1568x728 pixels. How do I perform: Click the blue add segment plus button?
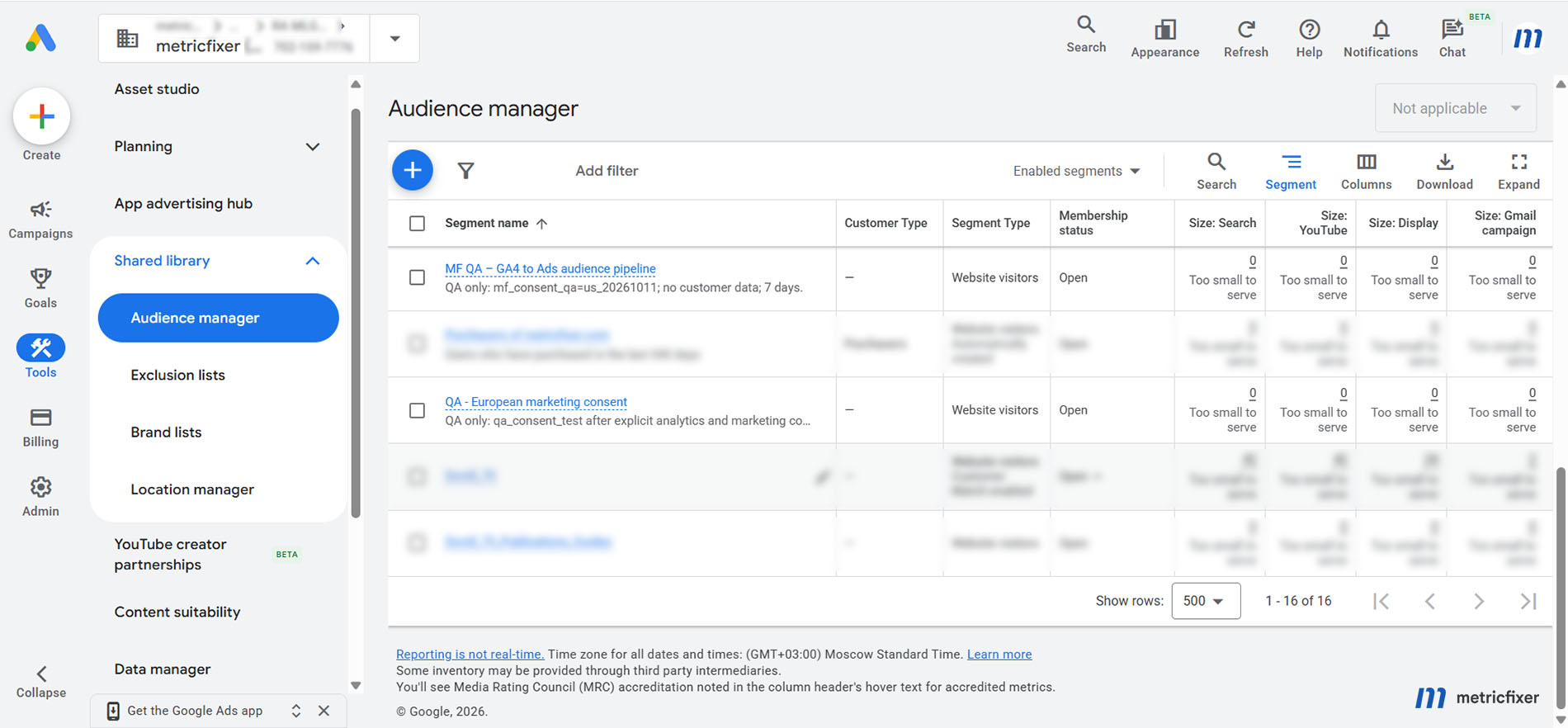[x=413, y=171]
